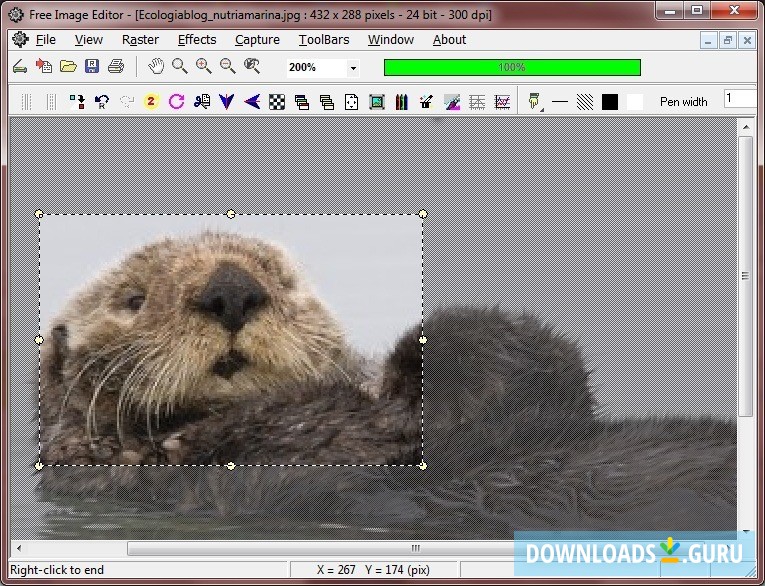This screenshot has height=586, width=765.
Task: Click the magenta rotate arrow icon
Action: (x=177, y=102)
